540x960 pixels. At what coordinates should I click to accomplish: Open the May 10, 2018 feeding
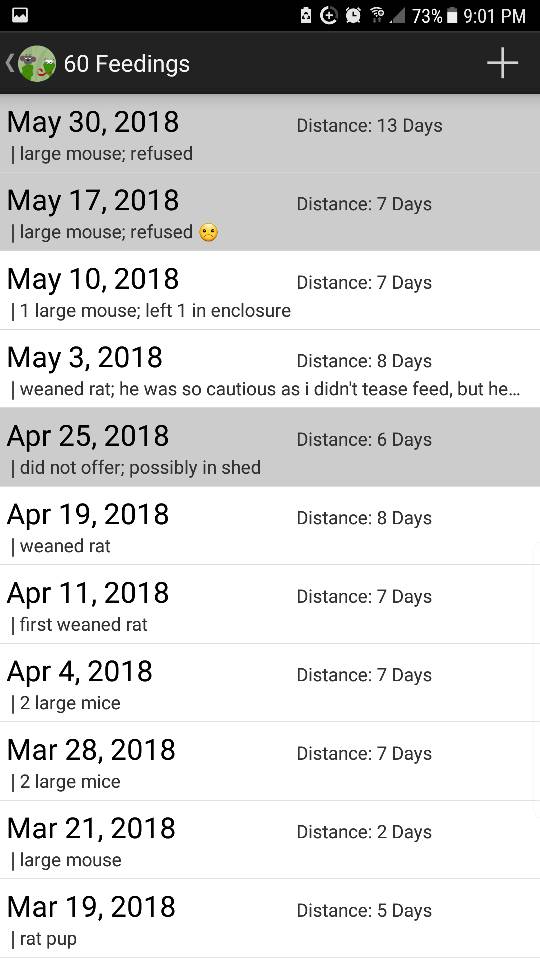tap(270, 290)
